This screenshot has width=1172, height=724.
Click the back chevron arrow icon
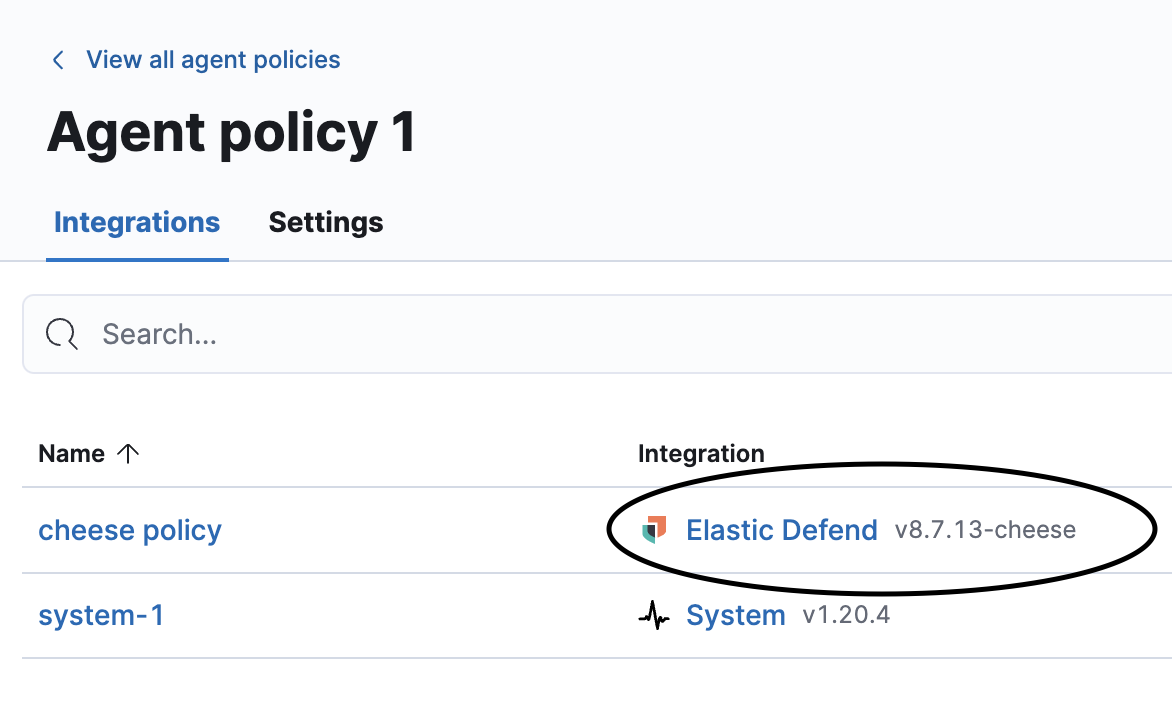click(58, 60)
